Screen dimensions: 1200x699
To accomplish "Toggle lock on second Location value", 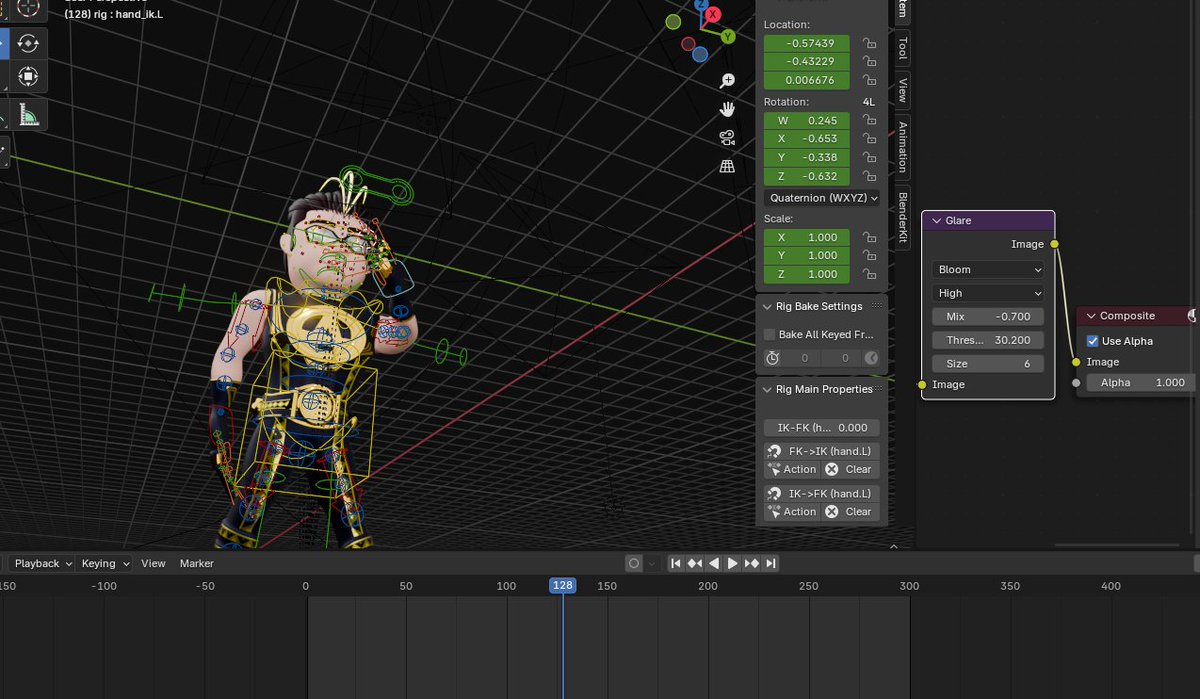I will click(870, 61).
